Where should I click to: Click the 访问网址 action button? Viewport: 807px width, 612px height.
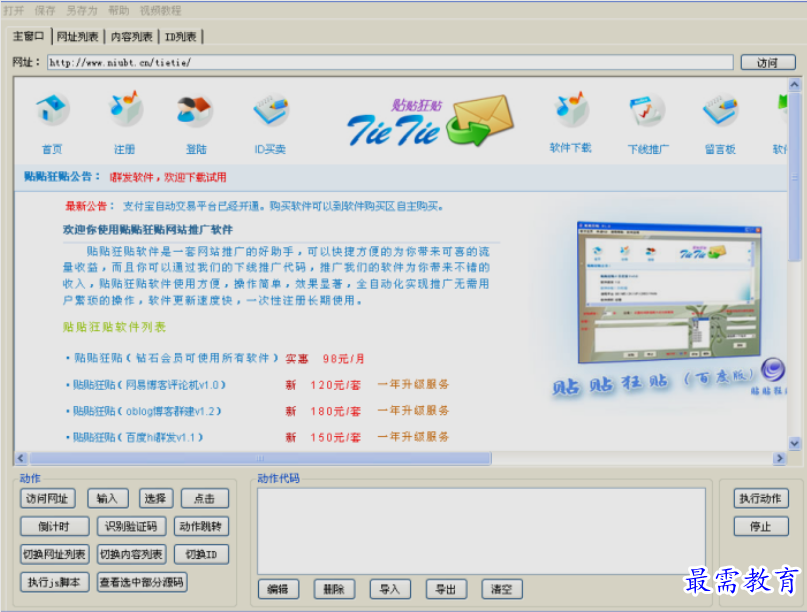coord(47,498)
